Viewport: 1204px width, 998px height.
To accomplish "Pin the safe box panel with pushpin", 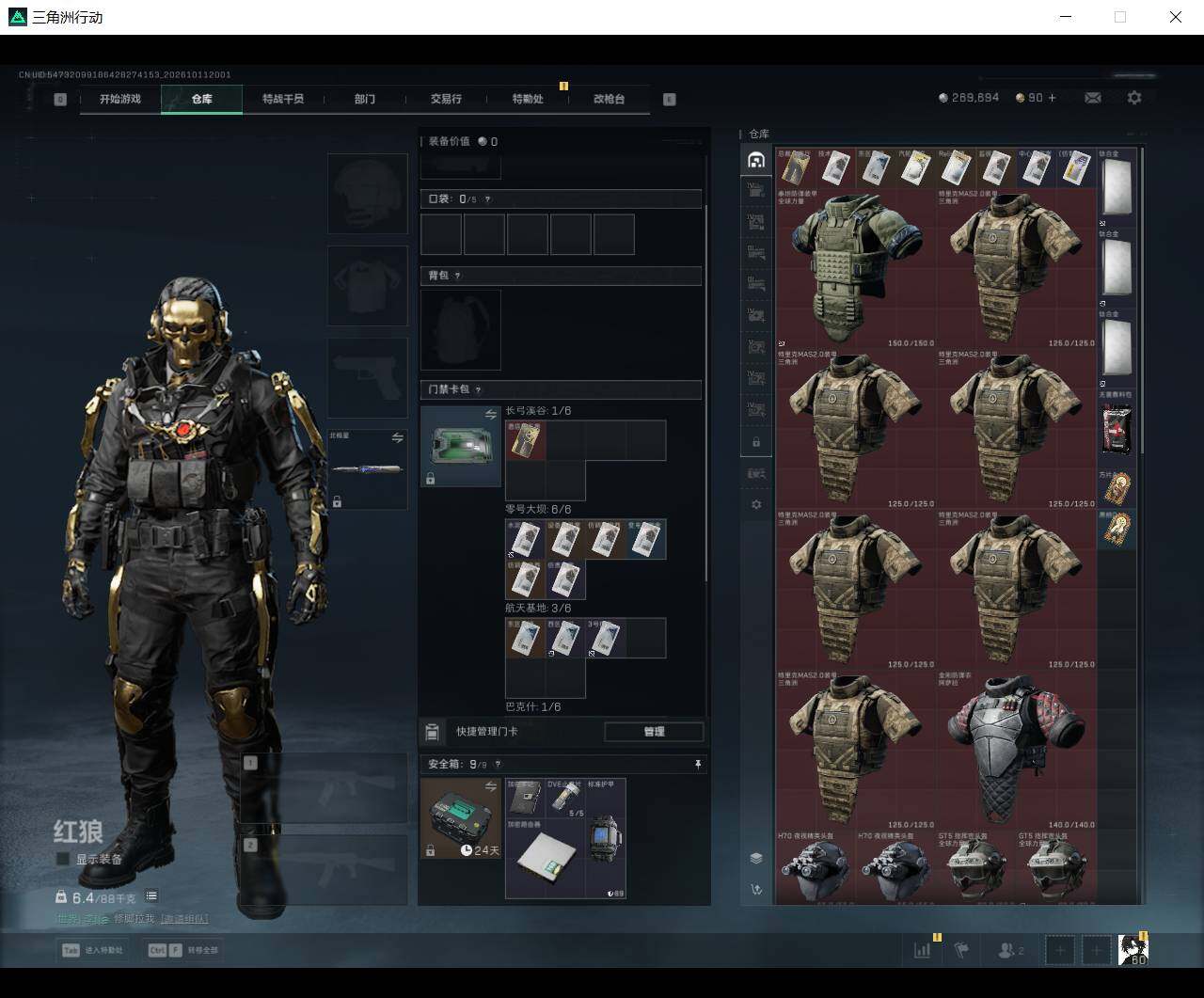I will (698, 765).
